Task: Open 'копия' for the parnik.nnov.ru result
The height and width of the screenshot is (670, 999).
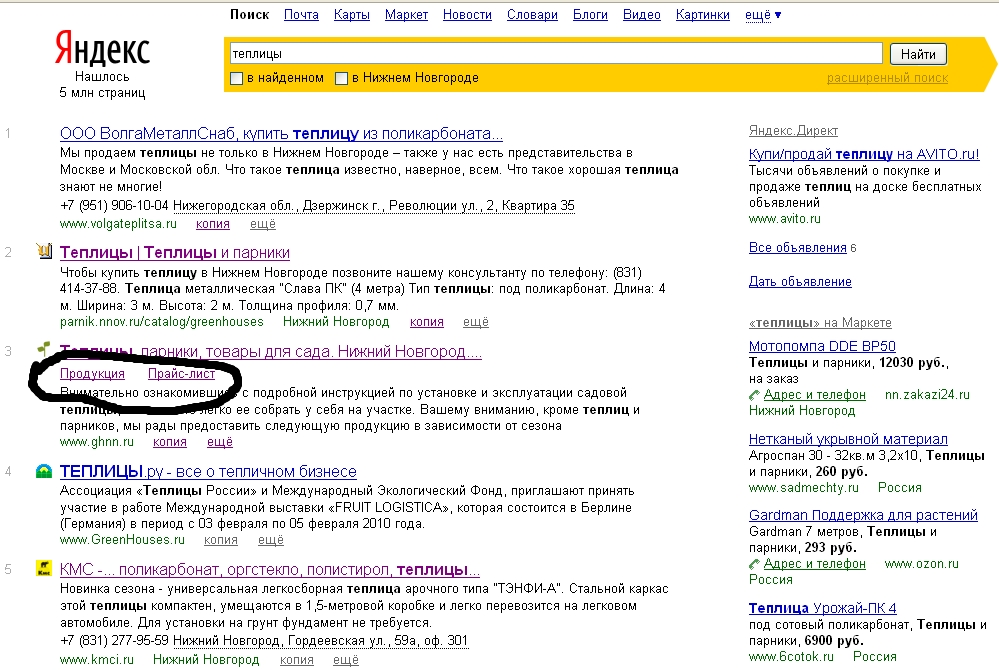Action: [x=427, y=322]
